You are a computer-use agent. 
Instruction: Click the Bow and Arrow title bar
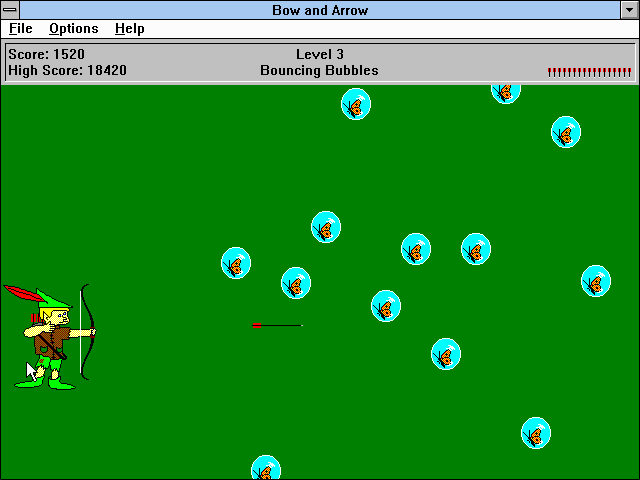(319, 10)
